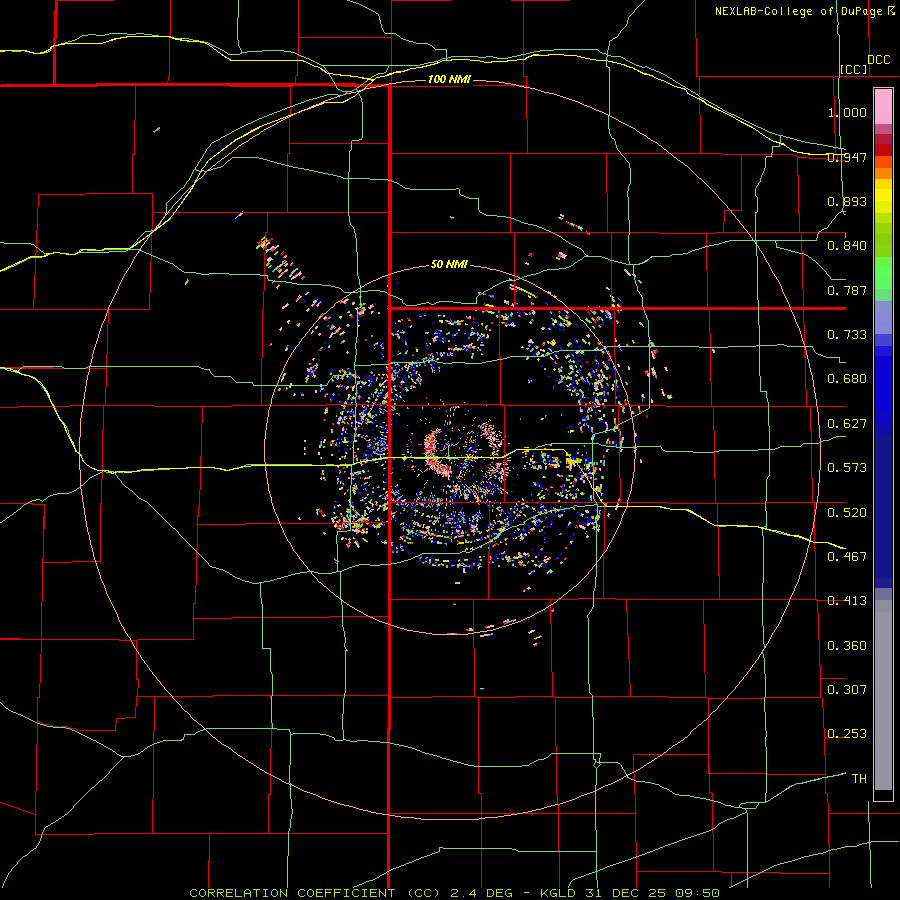Click the 0.680 legend value

pyautogui.click(x=847, y=379)
